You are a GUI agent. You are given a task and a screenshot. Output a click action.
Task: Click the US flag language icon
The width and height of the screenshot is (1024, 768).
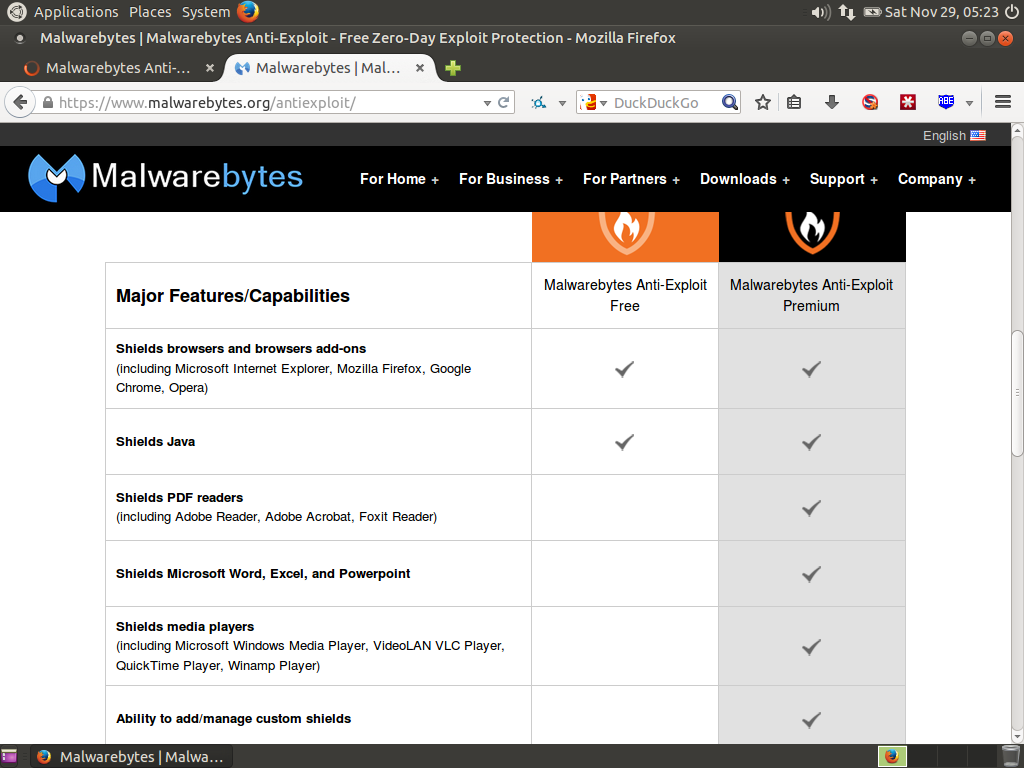[978, 136]
